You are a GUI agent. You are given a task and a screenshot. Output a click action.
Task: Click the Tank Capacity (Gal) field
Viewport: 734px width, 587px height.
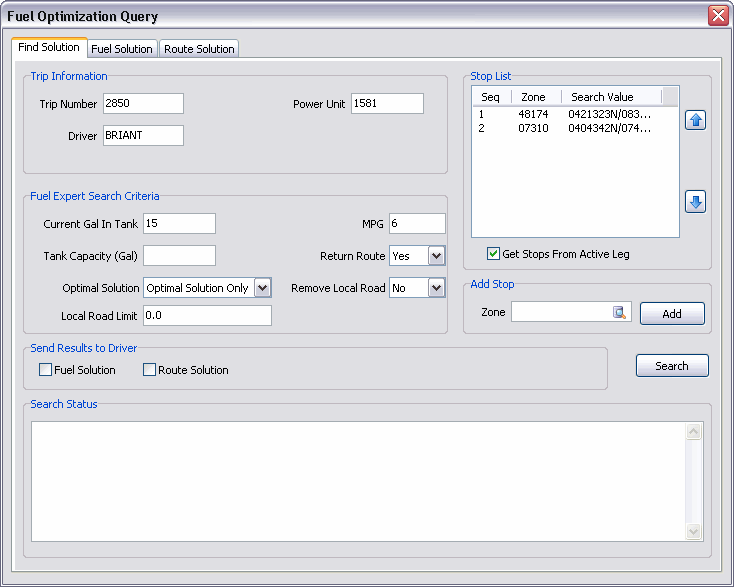click(x=180, y=256)
